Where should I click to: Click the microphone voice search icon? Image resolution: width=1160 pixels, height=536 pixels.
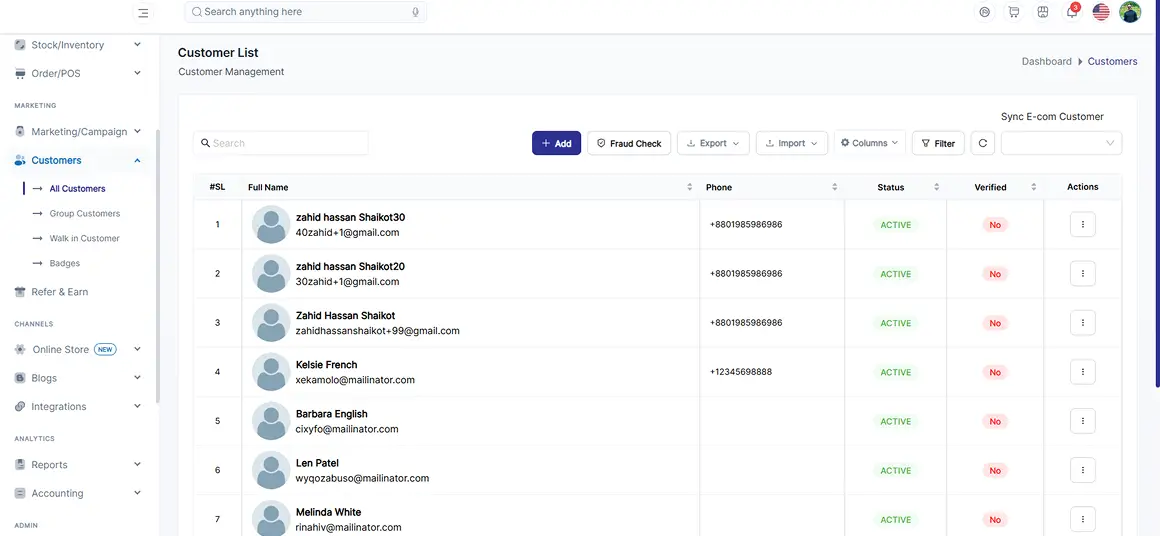[416, 13]
